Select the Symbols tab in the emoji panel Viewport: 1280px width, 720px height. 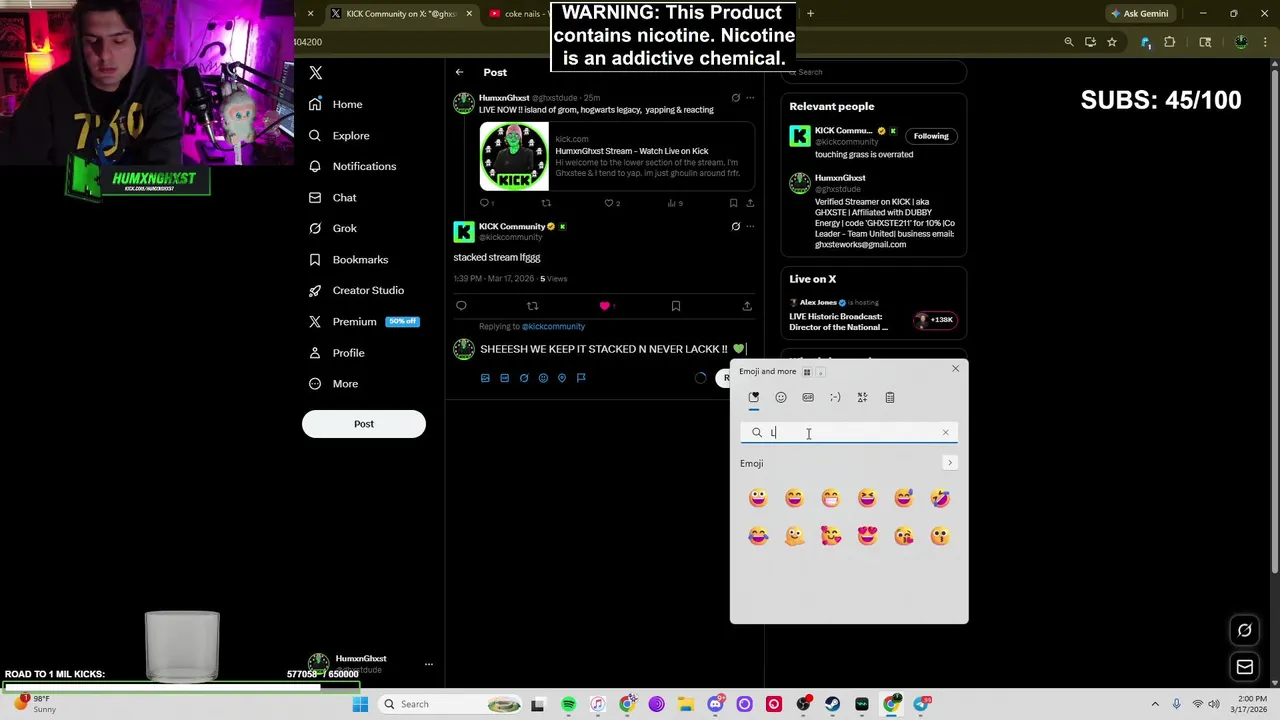[862, 397]
